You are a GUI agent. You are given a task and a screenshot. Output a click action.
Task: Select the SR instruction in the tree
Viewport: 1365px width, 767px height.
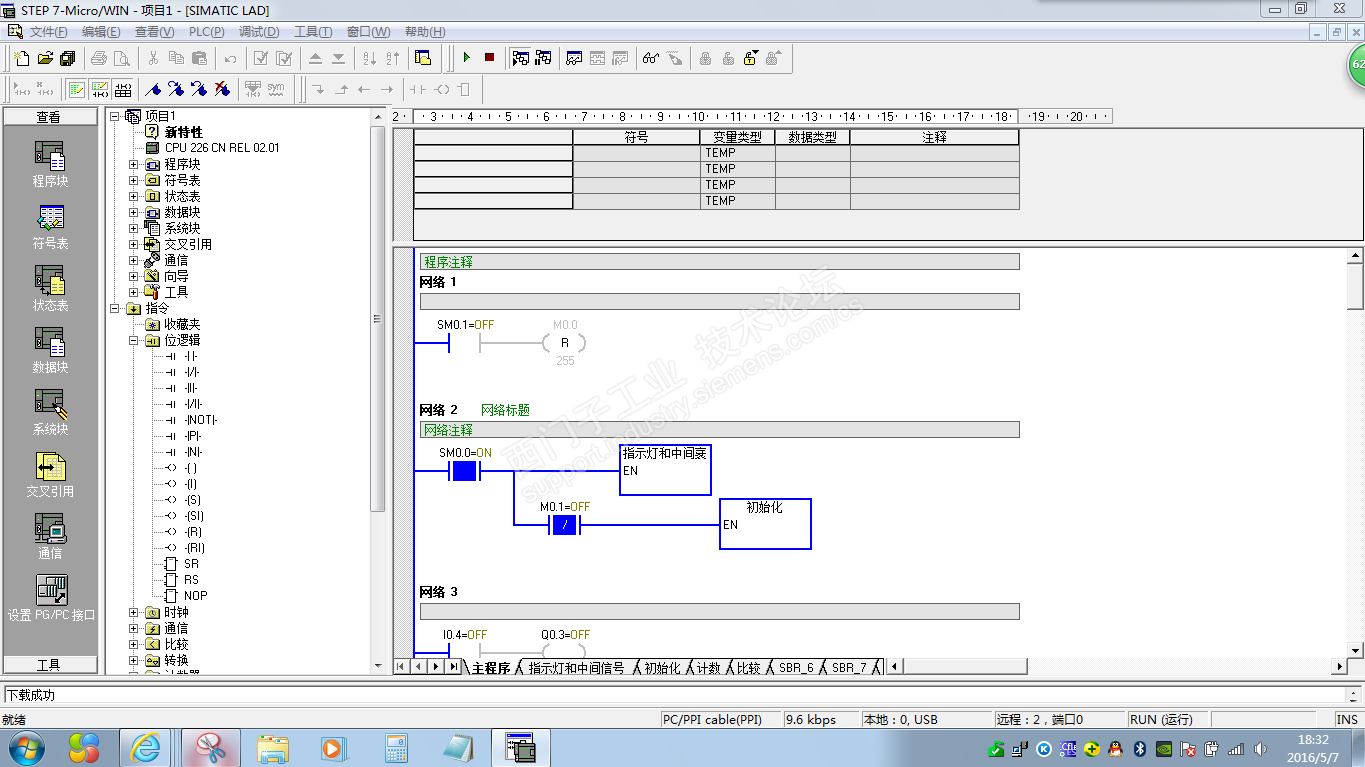coord(191,564)
